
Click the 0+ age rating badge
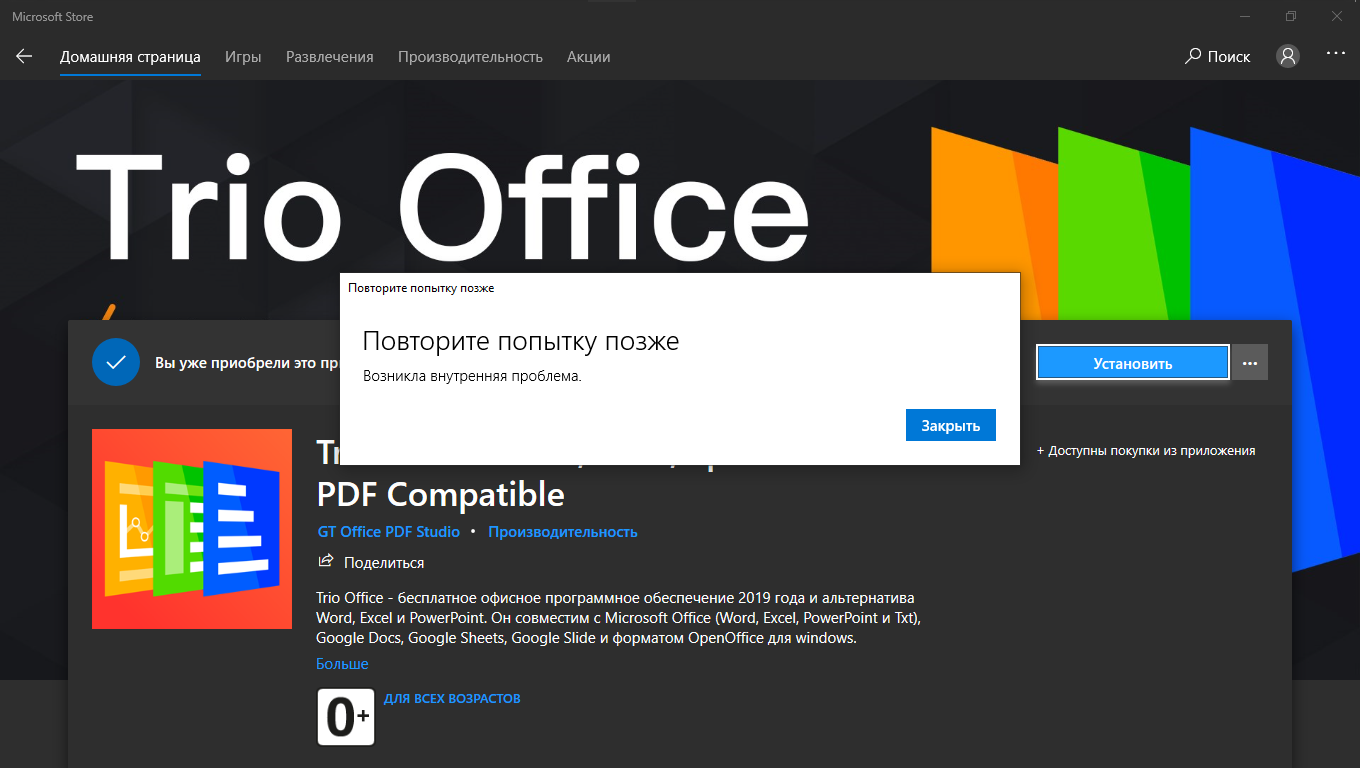(346, 717)
